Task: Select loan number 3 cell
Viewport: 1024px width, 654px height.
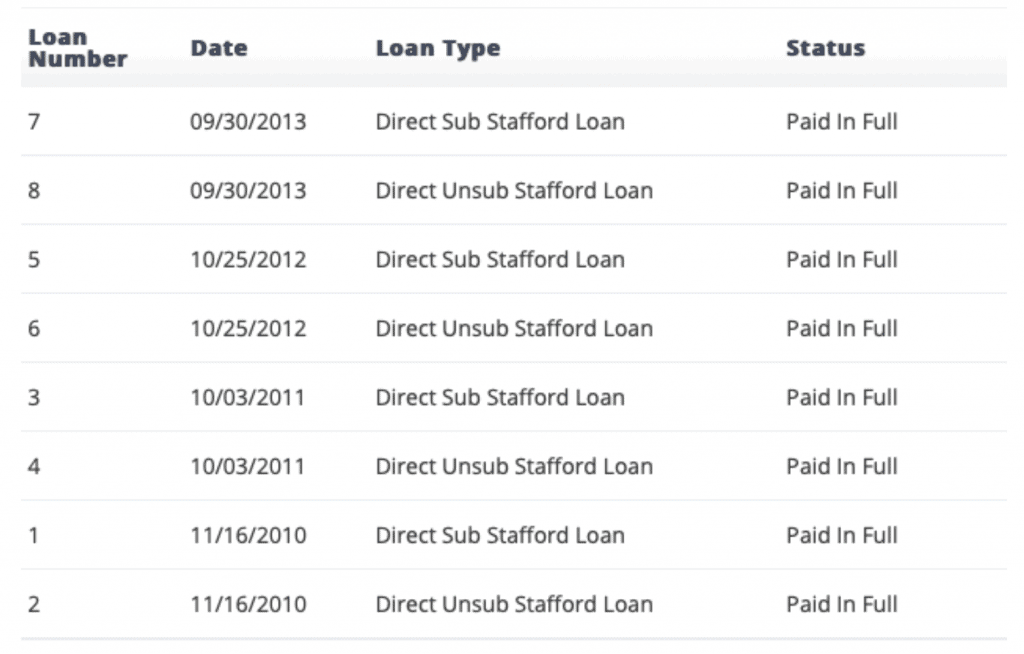Action: pos(34,398)
